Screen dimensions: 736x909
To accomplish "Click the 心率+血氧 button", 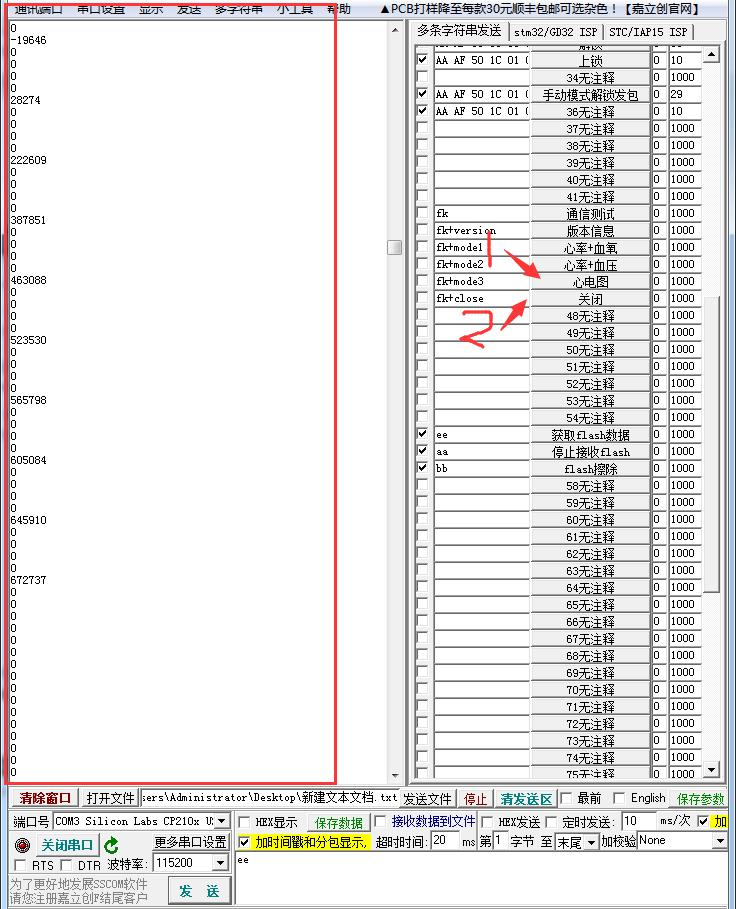I will click(591, 248).
